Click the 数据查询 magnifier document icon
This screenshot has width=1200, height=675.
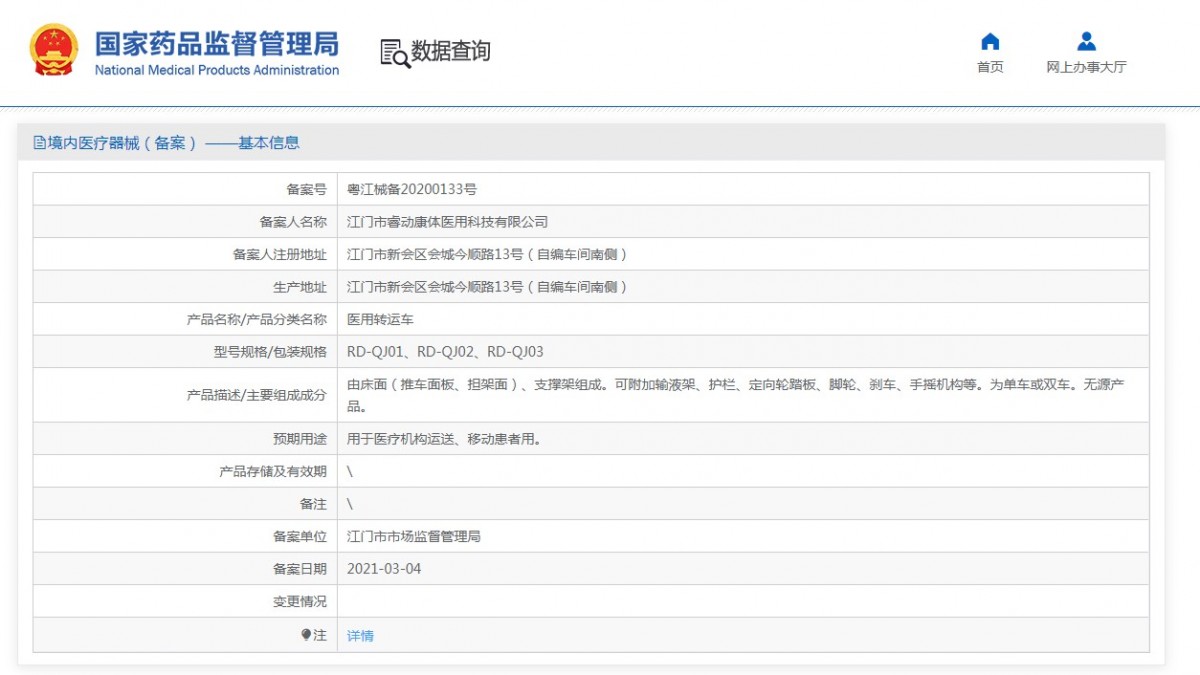coord(394,52)
